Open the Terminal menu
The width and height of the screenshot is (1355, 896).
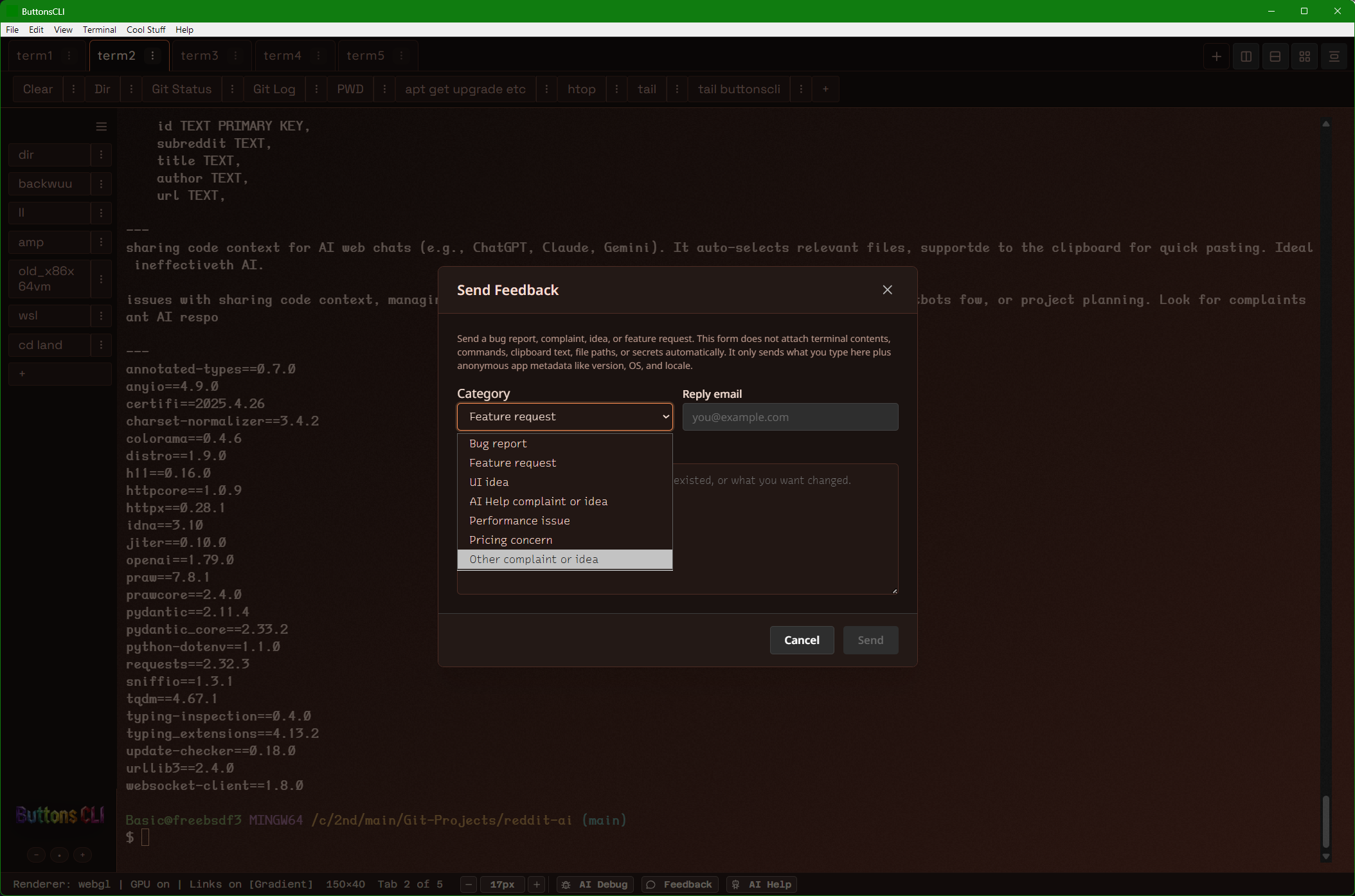click(100, 30)
